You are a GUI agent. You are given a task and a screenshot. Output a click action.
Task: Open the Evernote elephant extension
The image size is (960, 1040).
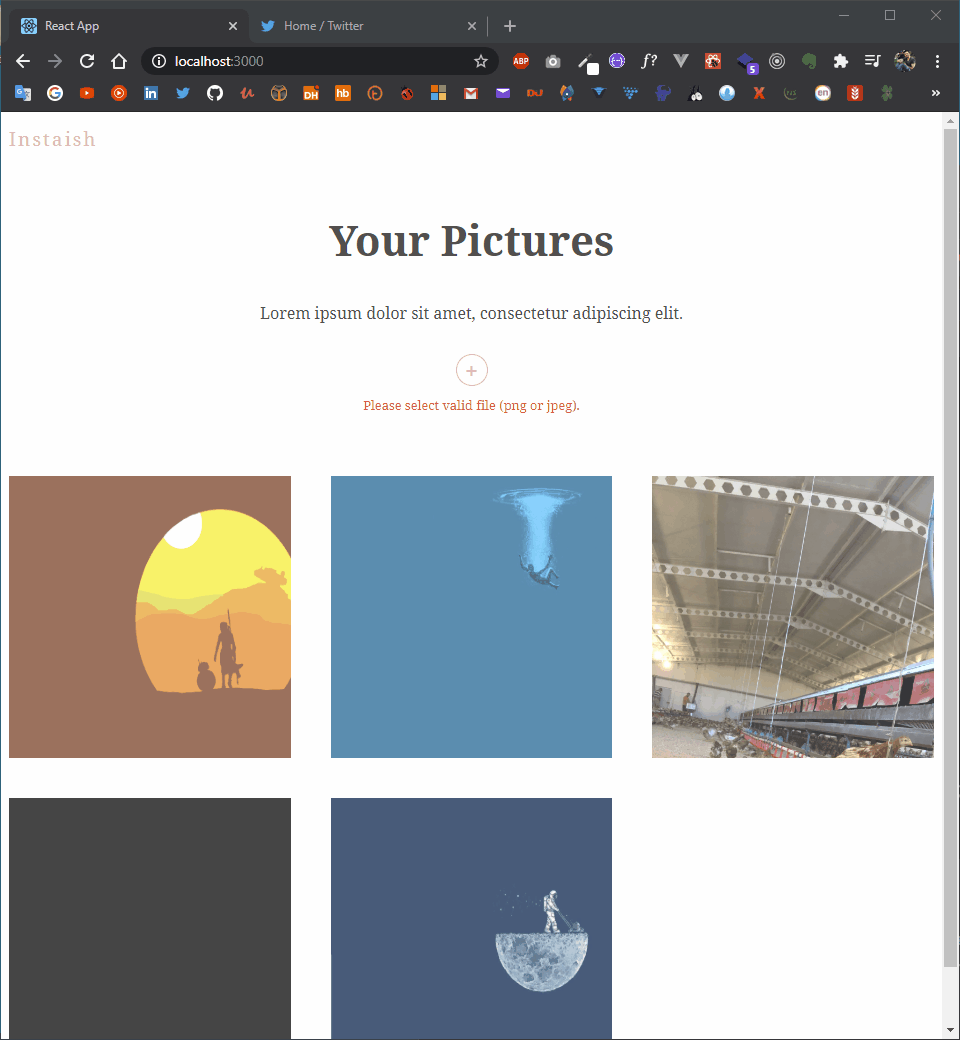click(x=809, y=61)
